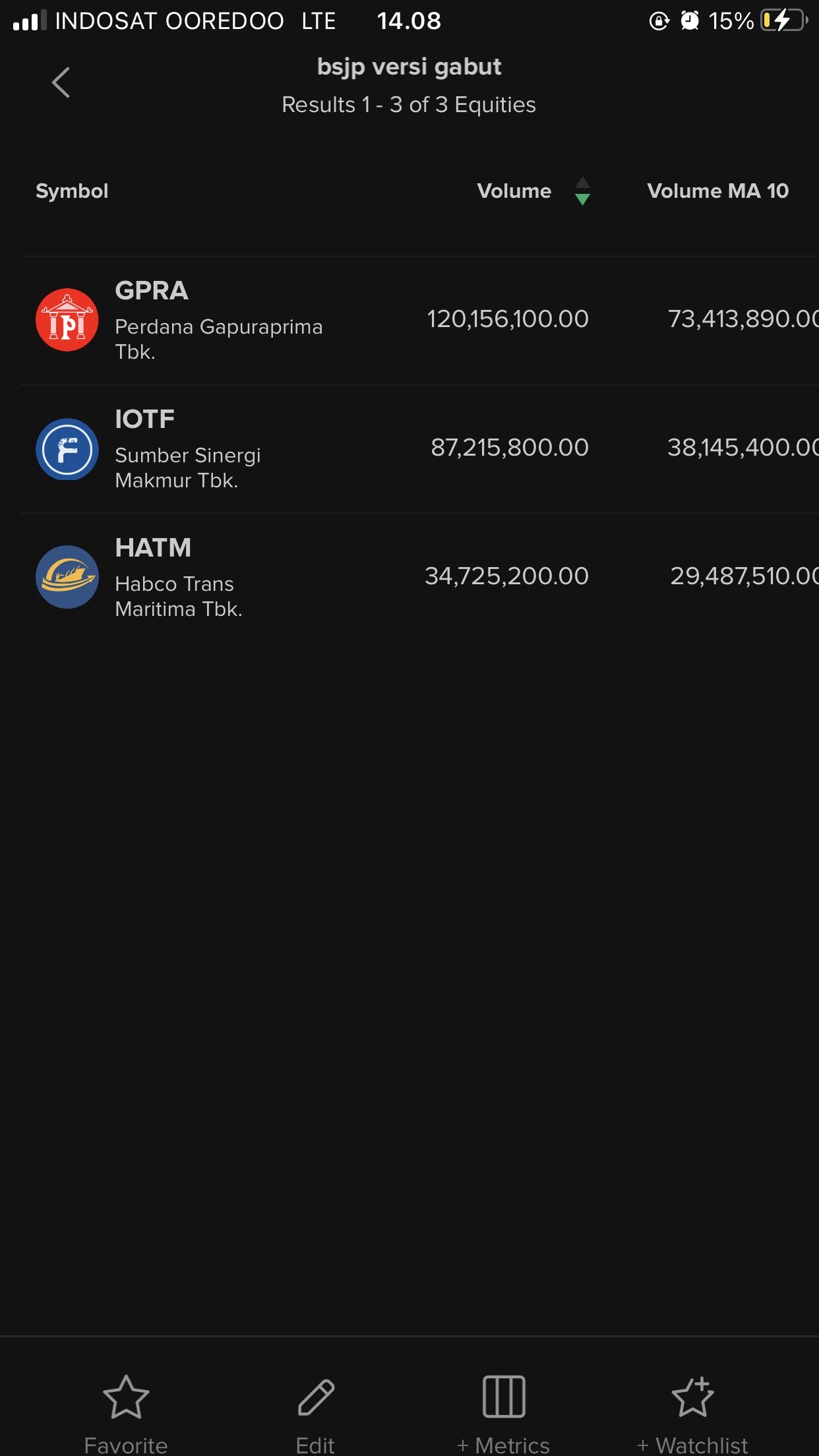This screenshot has height=1456, width=819.
Task: Tap the Favorite star icon
Action: (126, 1396)
